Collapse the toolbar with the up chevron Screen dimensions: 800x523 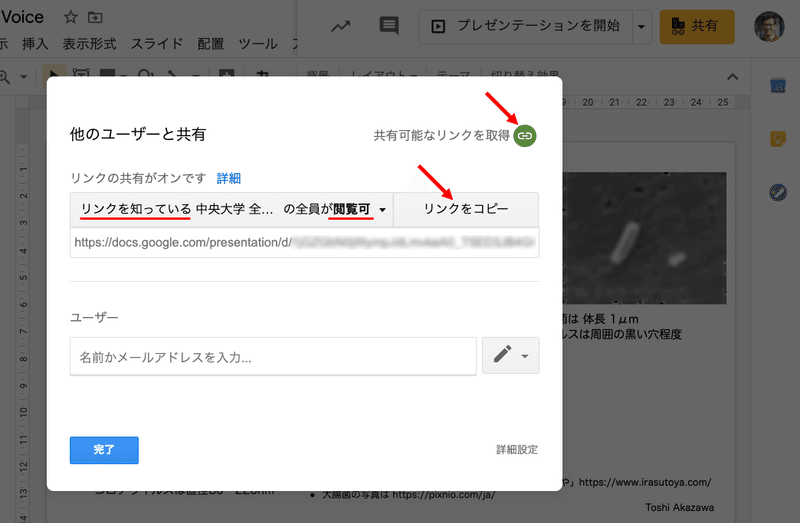(x=733, y=77)
